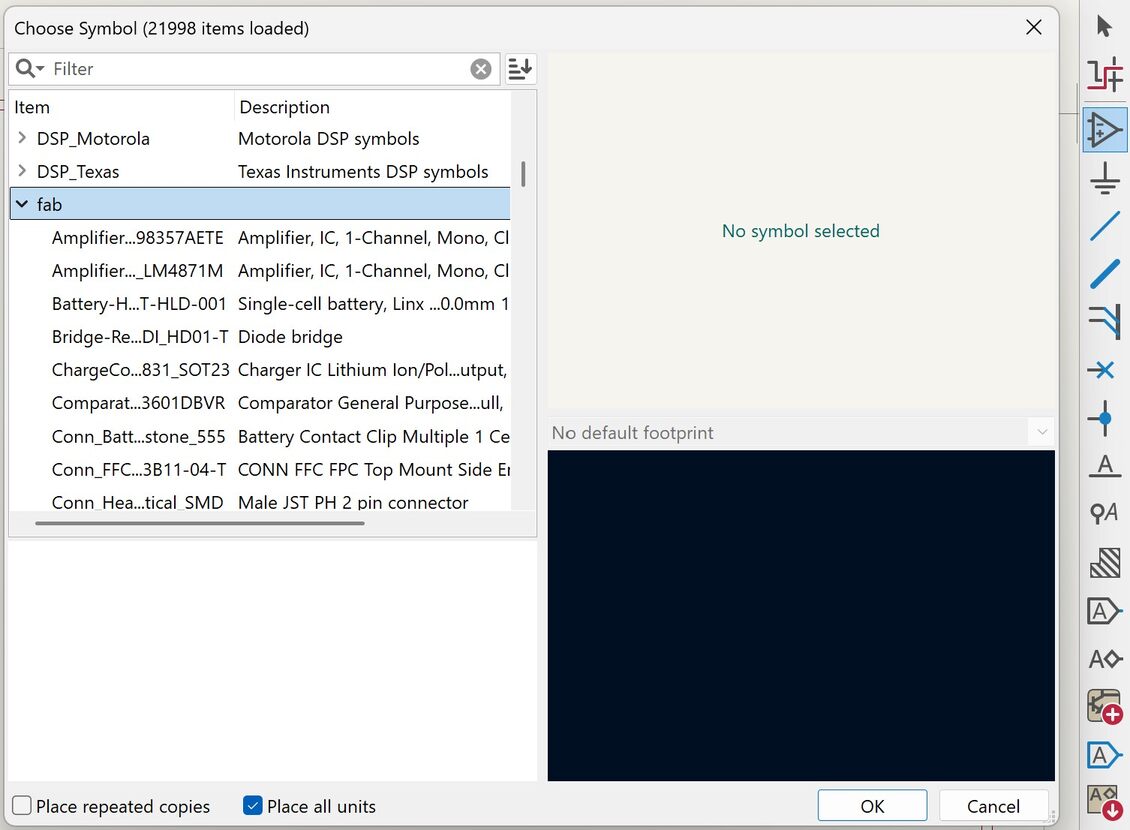Select the thin Draw Wire tool

point(1104,226)
